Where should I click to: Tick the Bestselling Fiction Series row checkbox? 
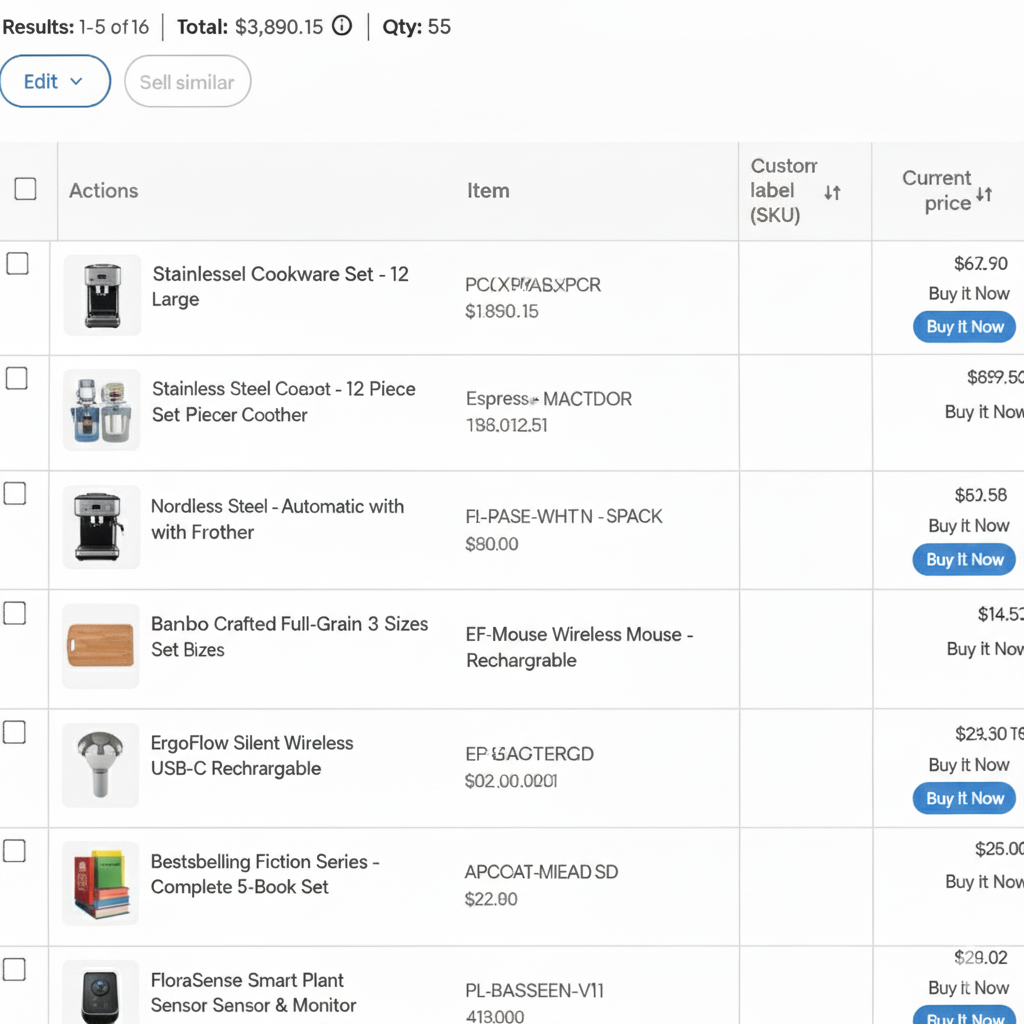click(14, 851)
